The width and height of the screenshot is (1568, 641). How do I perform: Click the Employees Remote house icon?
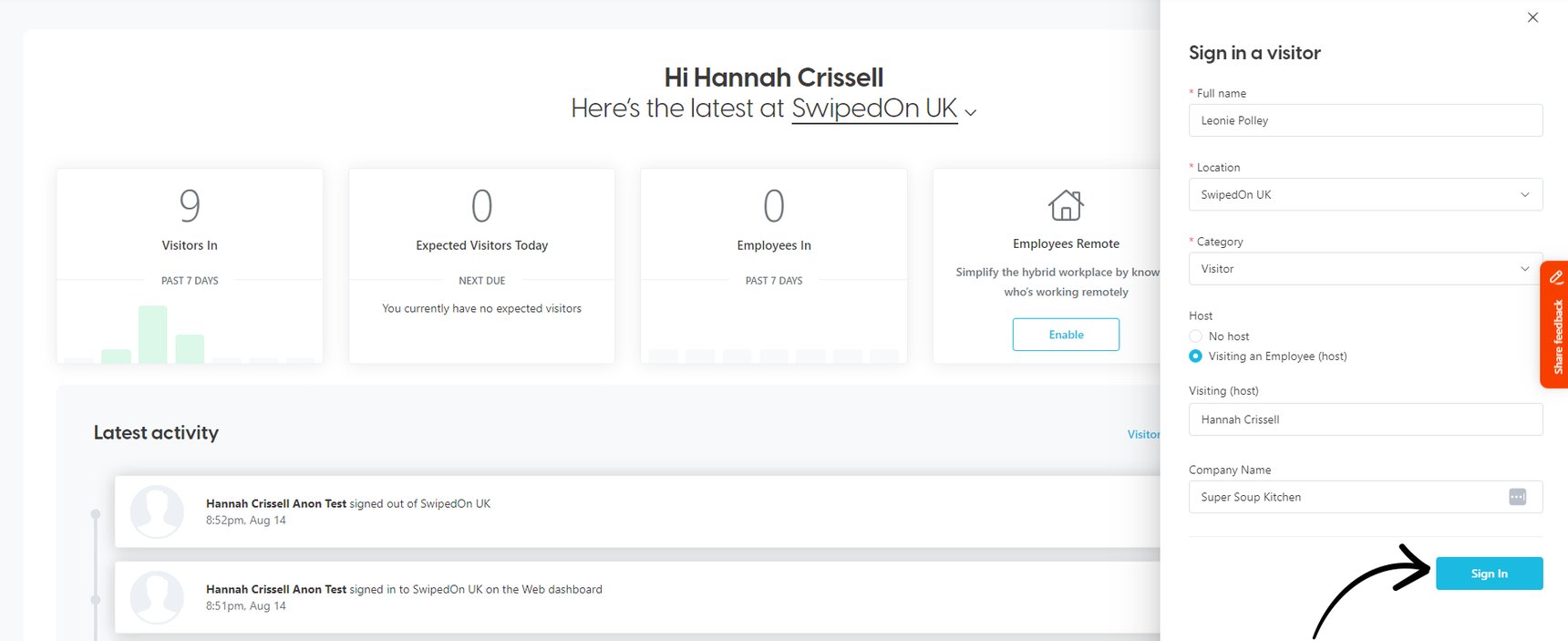click(1066, 205)
